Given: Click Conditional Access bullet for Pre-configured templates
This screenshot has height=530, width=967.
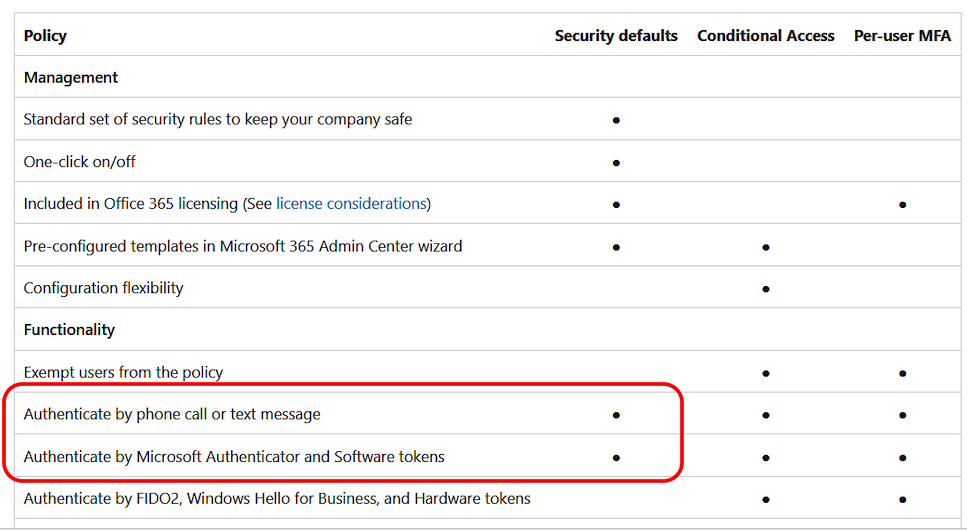Looking at the screenshot, I should [x=765, y=247].
